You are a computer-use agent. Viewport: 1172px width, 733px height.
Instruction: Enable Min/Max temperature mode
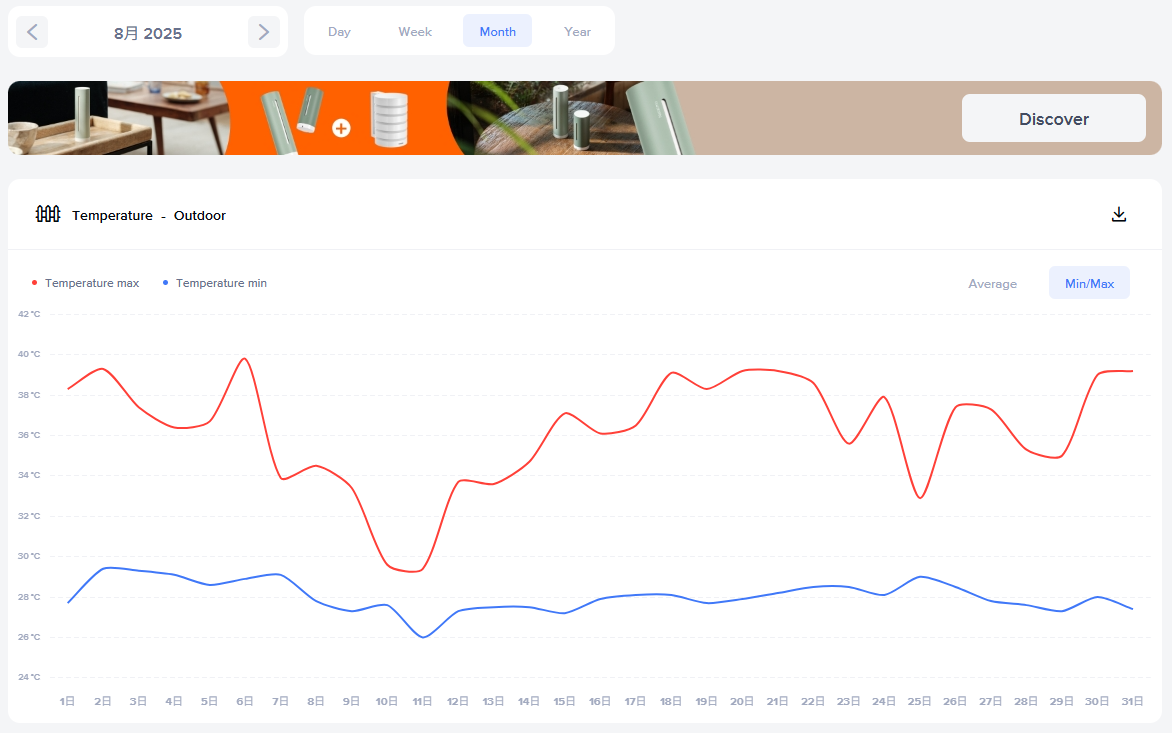click(x=1089, y=284)
